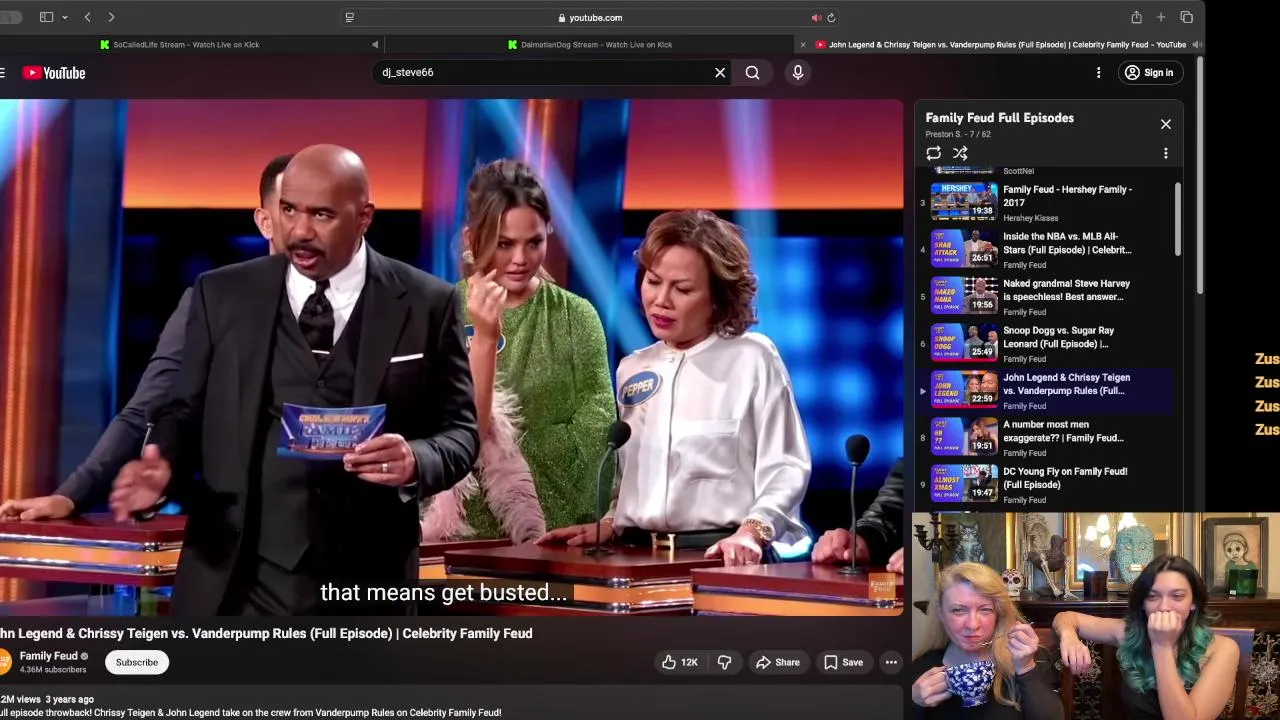This screenshot has height=720, width=1280.
Task: Show the Safari tab overview
Action: pyautogui.click(x=1186, y=17)
